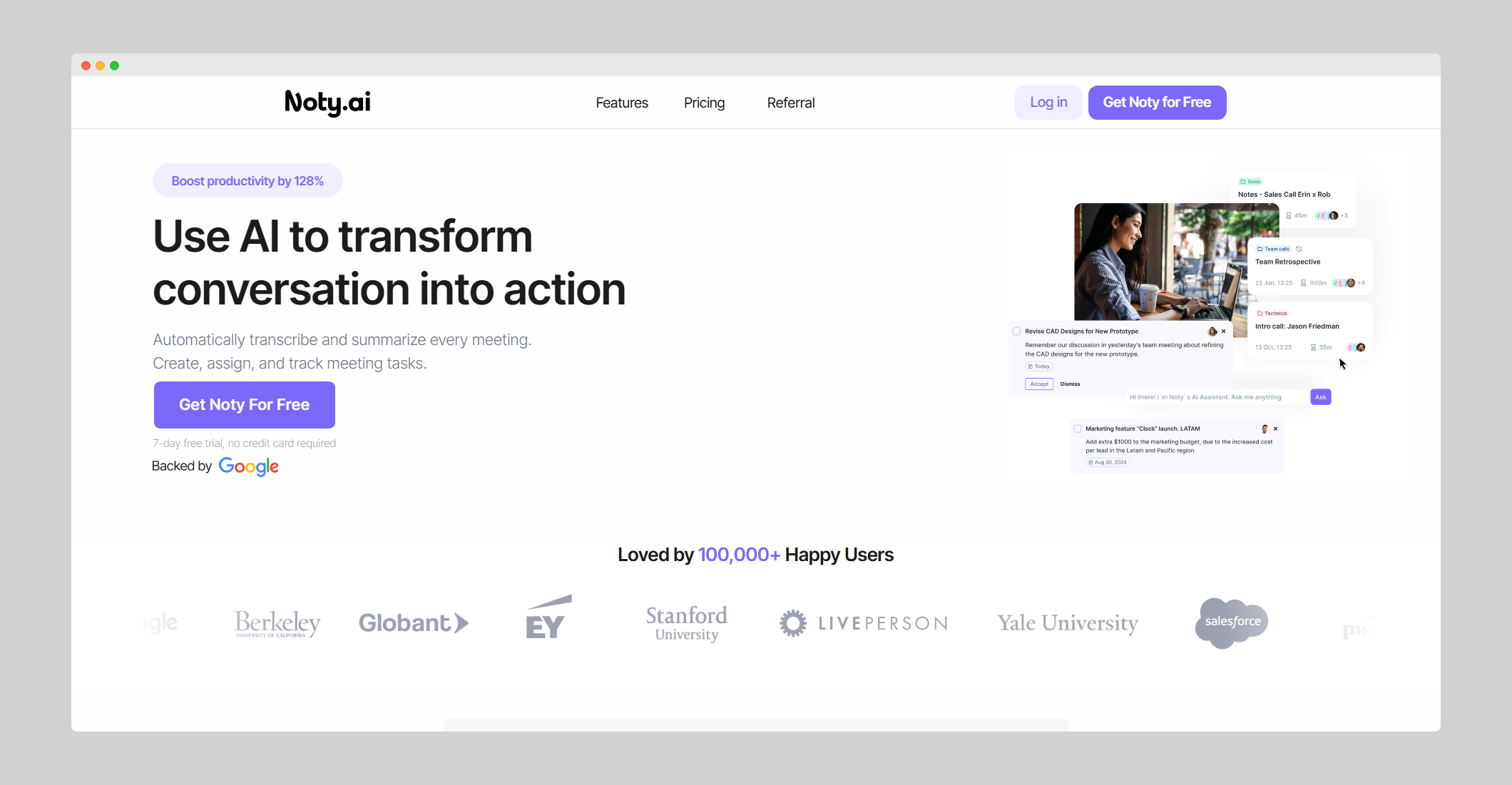1512x785 pixels.
Task: Click the 35m hourglass duration icon
Action: coord(1314,347)
